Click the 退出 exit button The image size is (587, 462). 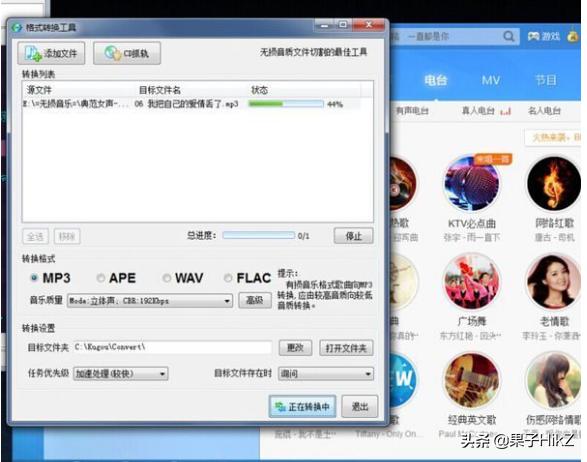(x=360, y=407)
